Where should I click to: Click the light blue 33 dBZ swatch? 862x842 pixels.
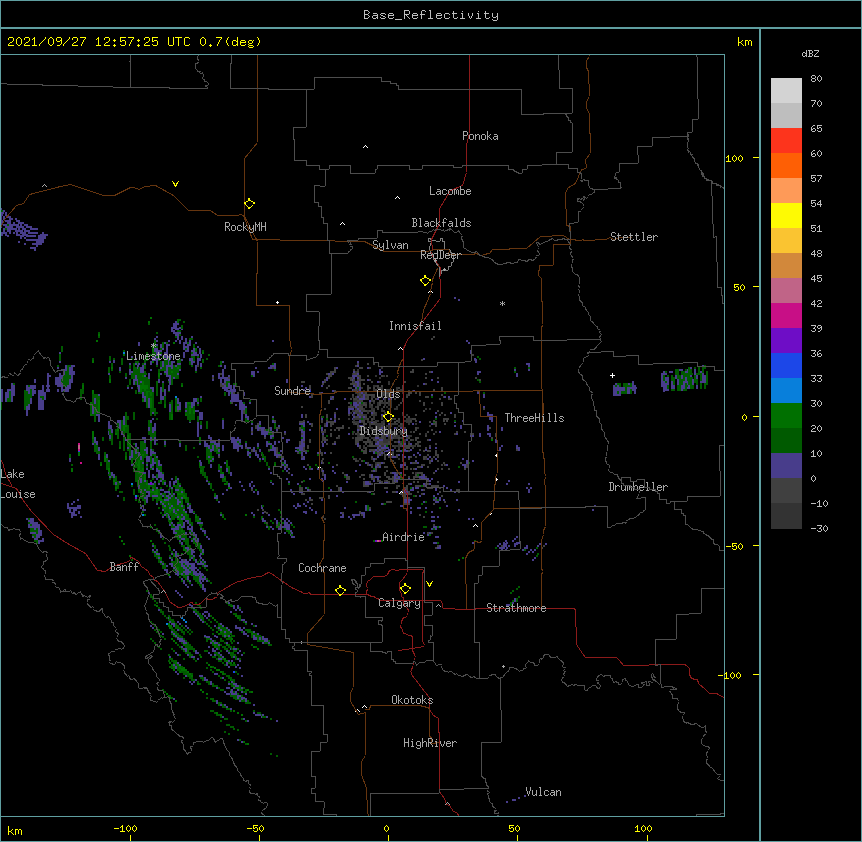pyautogui.click(x=786, y=390)
